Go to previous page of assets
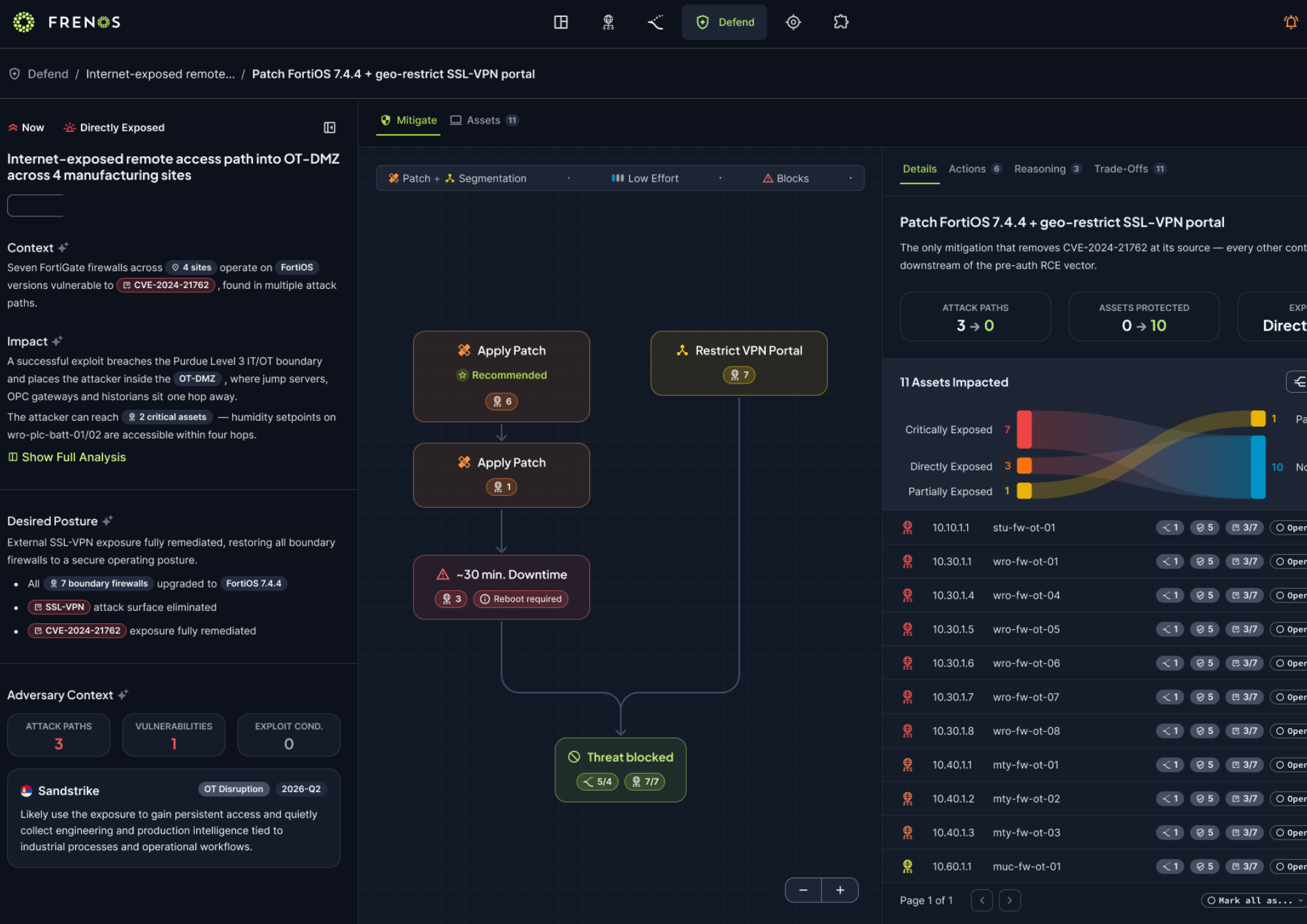The width and height of the screenshot is (1307, 924). (x=982, y=900)
